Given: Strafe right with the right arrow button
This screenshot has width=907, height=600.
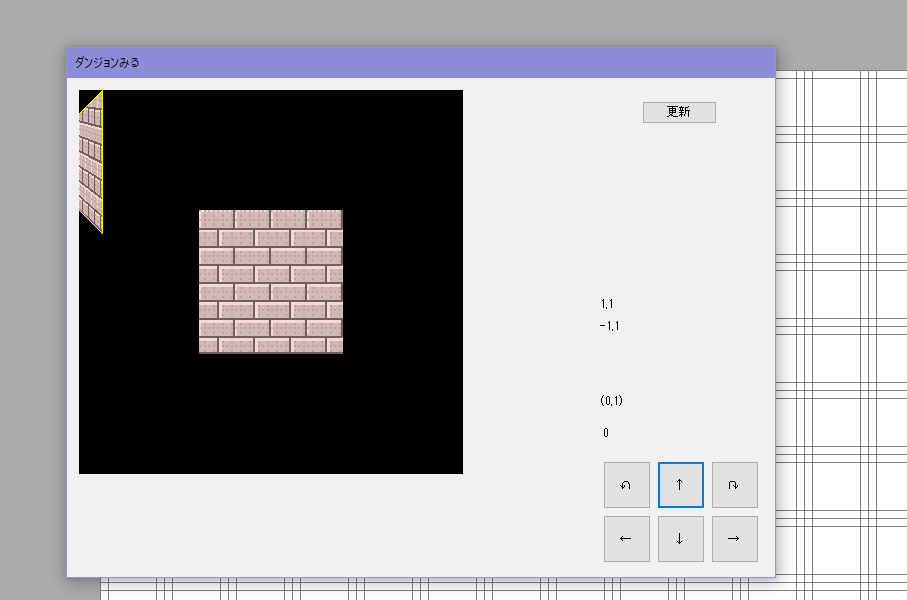Looking at the screenshot, I should click(735, 539).
